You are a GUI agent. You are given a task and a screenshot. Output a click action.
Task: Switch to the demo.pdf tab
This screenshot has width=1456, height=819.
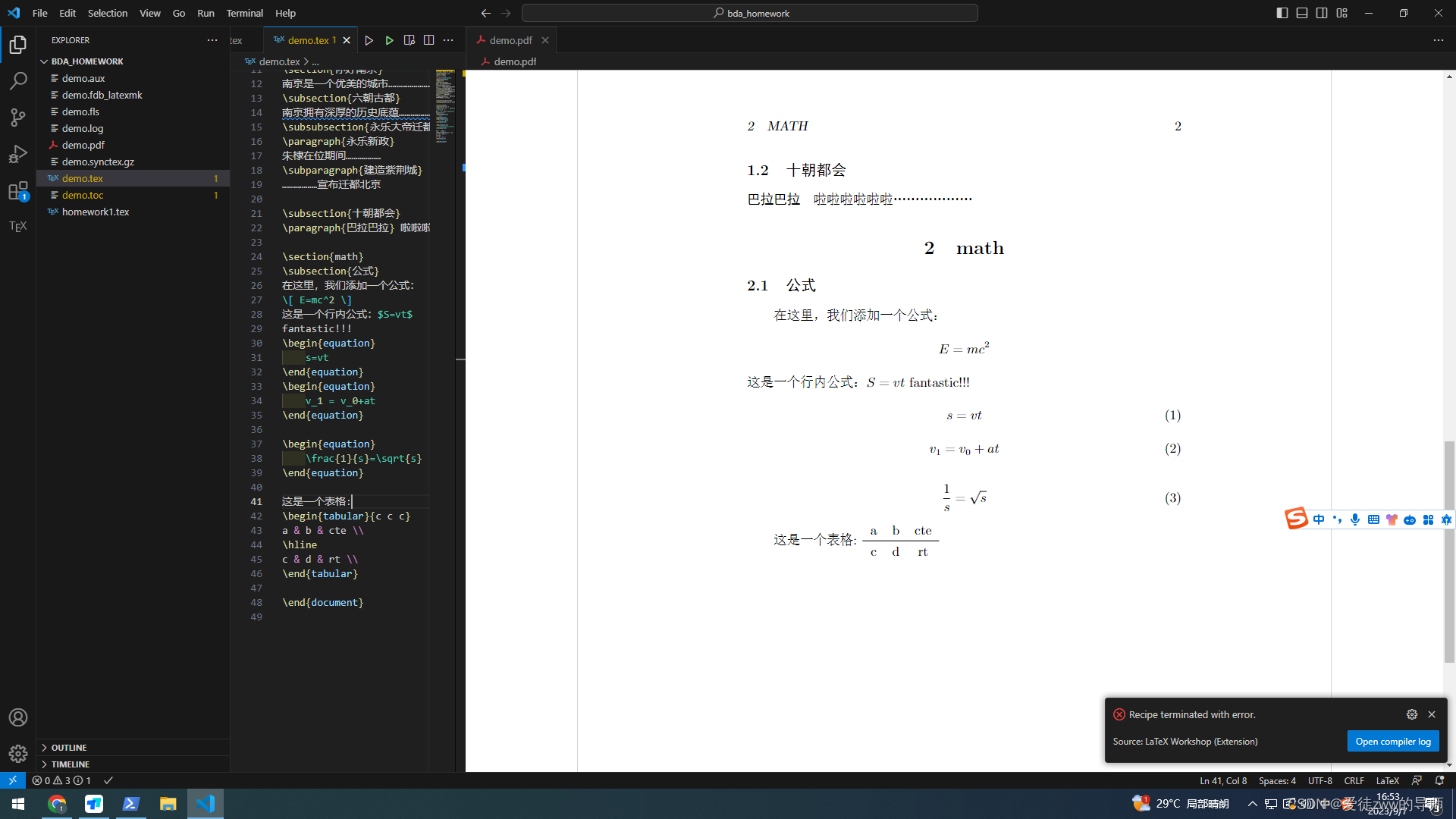click(x=510, y=40)
